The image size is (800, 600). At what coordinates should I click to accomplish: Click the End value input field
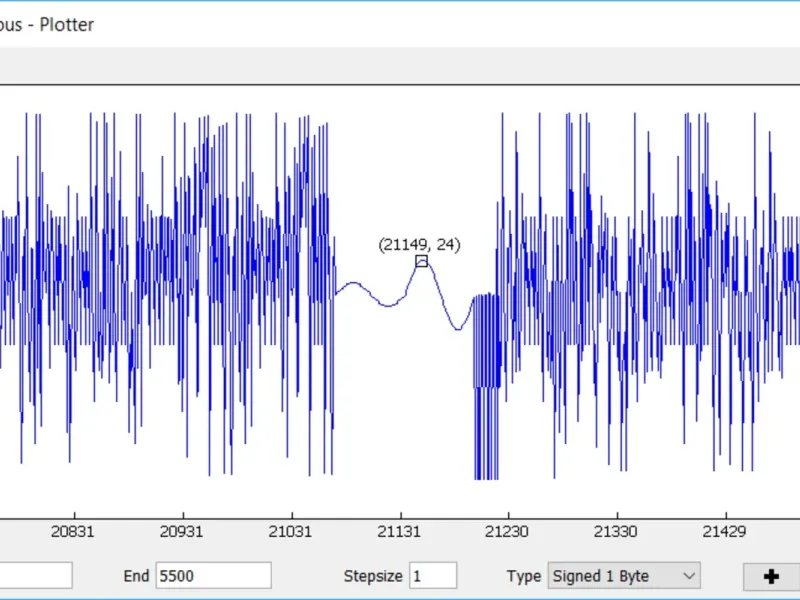tap(213, 576)
